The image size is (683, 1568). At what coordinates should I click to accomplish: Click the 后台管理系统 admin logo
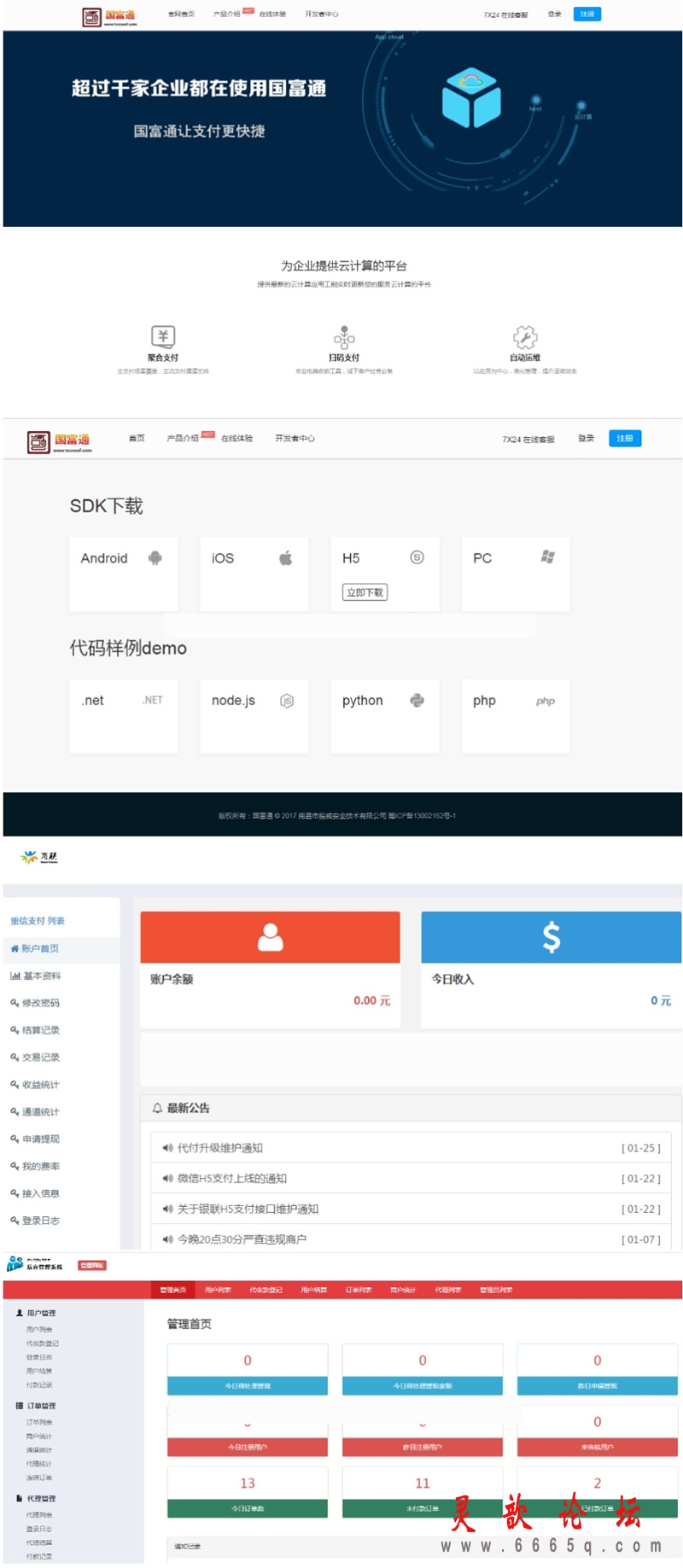(35, 1264)
